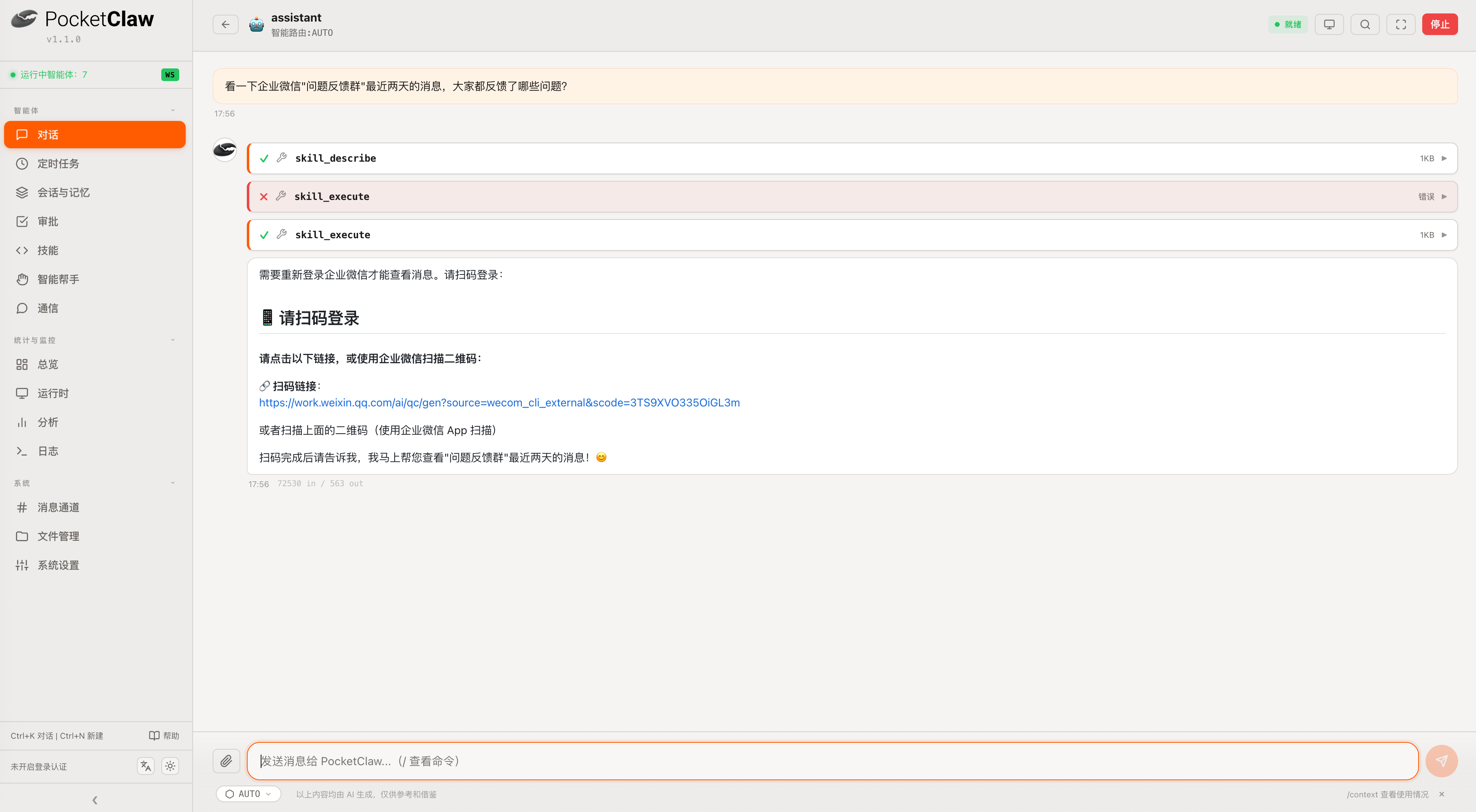1476x812 pixels.
Task: Click the 请扫码登录 heading
Action: (x=310, y=318)
